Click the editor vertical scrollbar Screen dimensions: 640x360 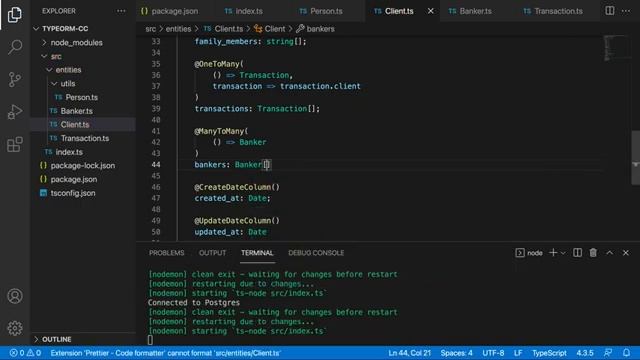(636, 158)
